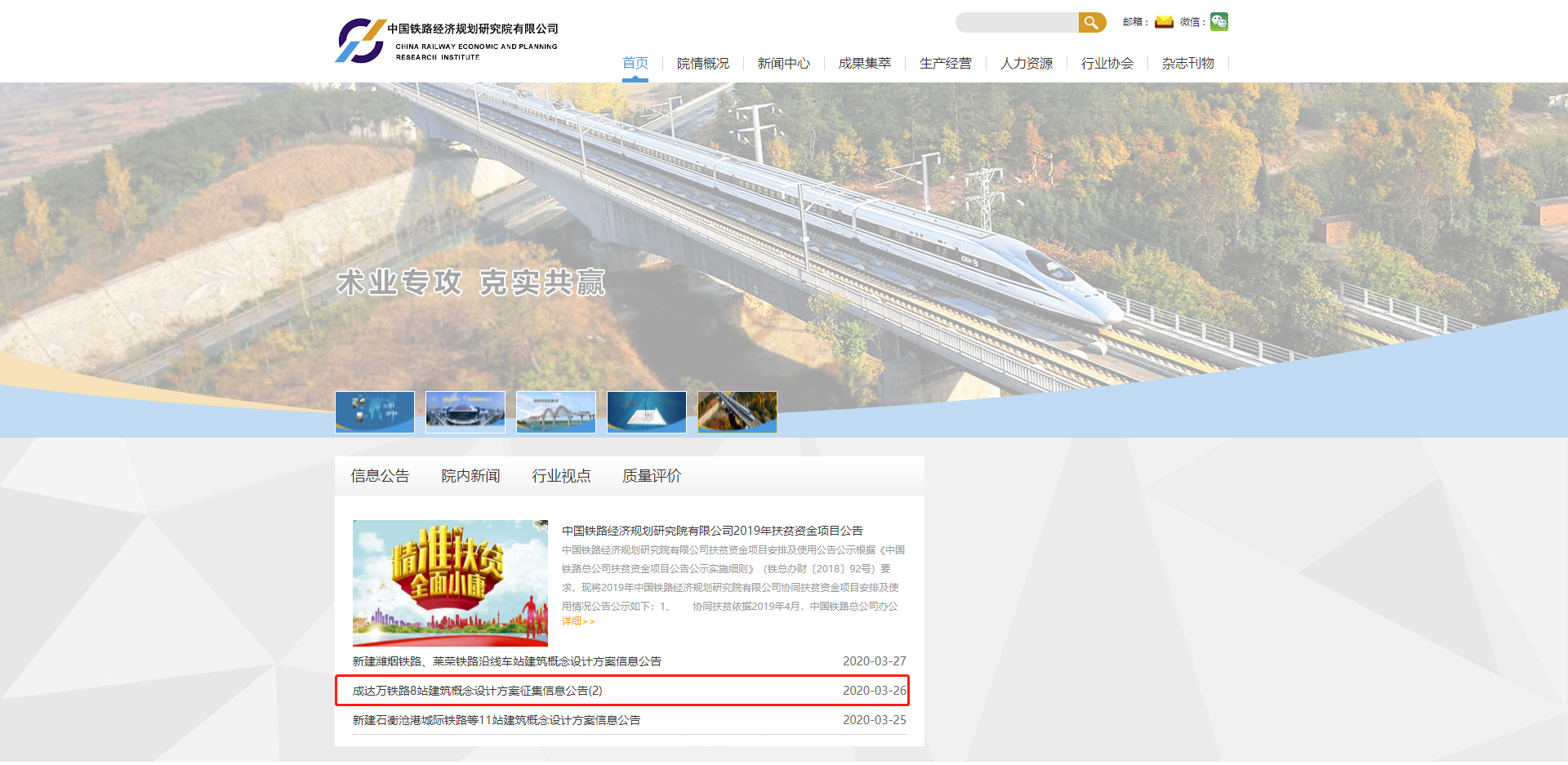Viewport: 1568px width, 765px height.
Task: Click the green WeChat icon
Action: [1218, 22]
